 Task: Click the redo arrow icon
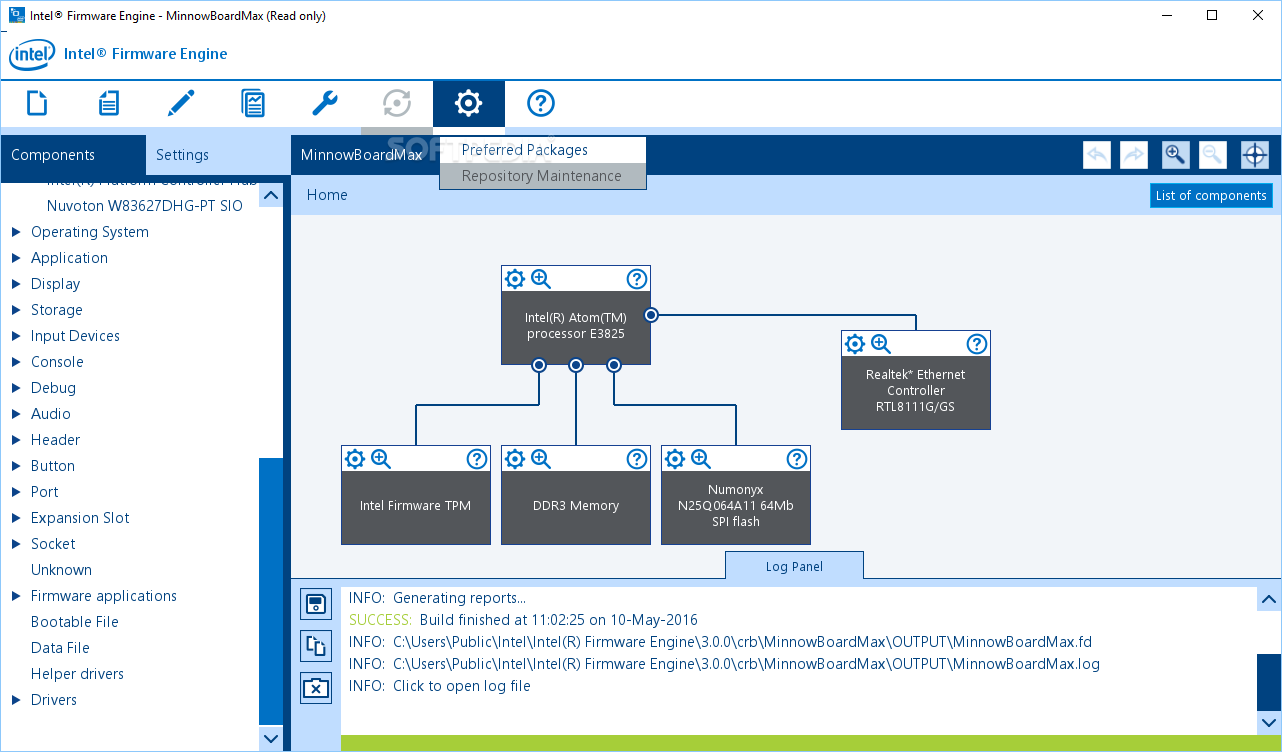[1133, 155]
